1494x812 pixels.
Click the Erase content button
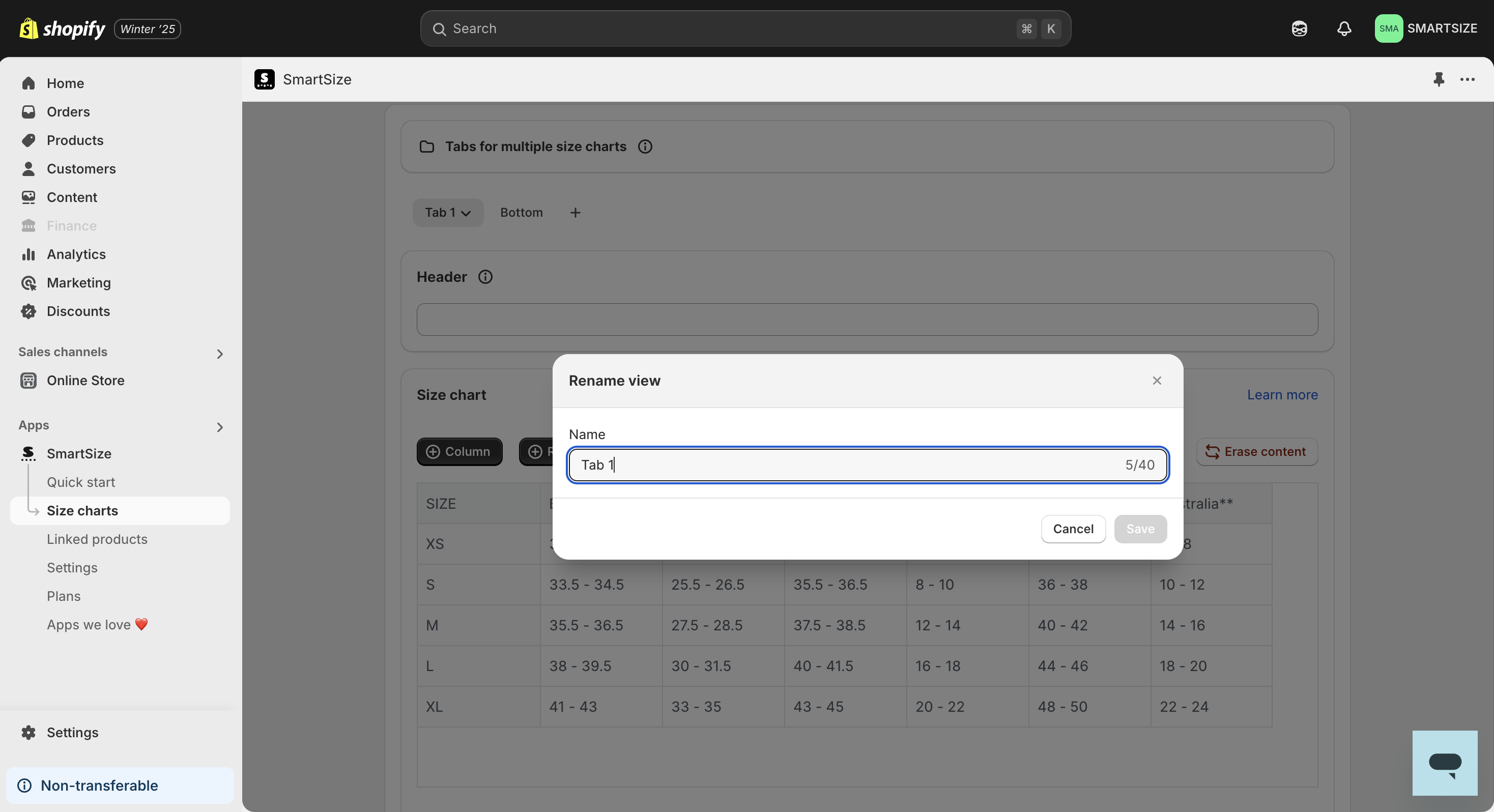1257,452
